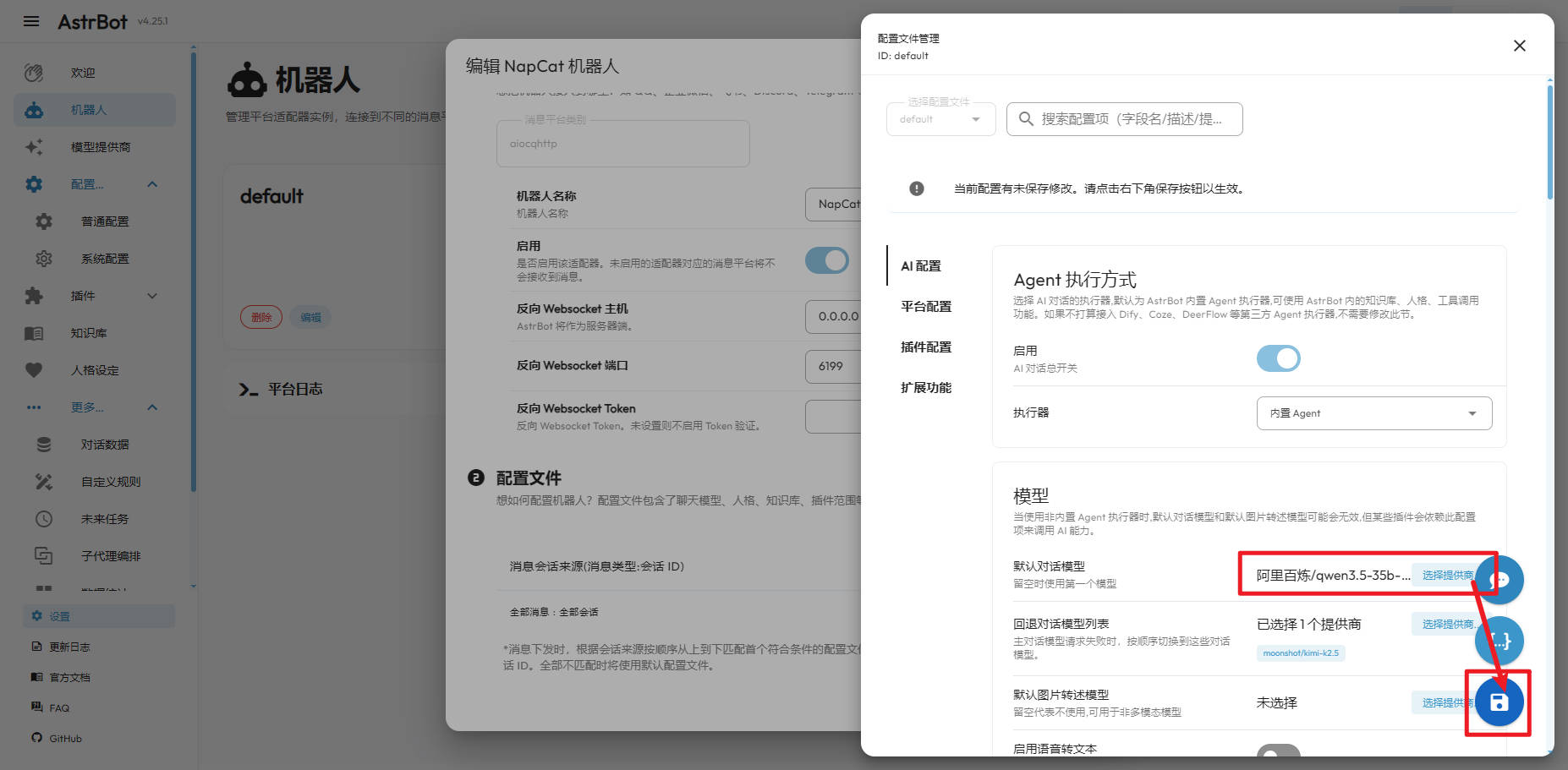The image size is (1568, 770).
Task: Click the 反向 Websocket Token input field
Action: (x=833, y=417)
